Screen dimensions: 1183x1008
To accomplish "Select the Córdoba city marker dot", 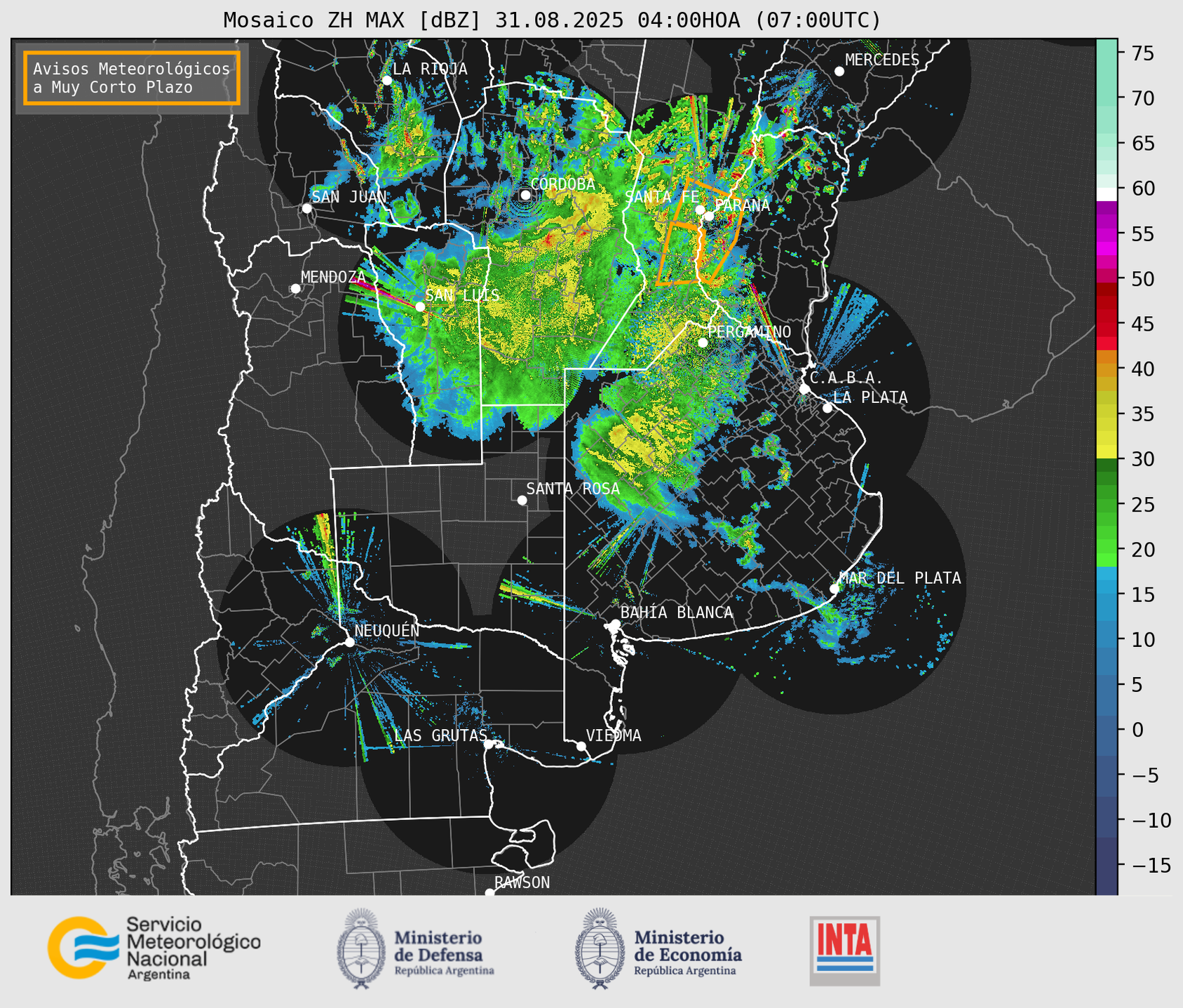I will pyautogui.click(x=525, y=195).
